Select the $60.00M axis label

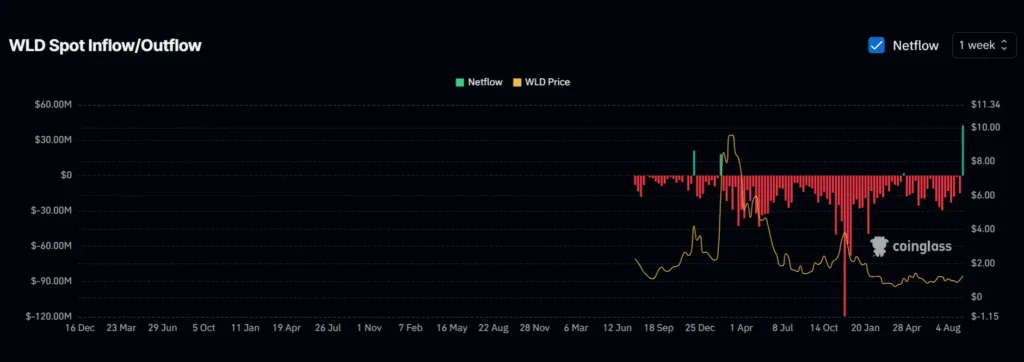pyautogui.click(x=53, y=105)
